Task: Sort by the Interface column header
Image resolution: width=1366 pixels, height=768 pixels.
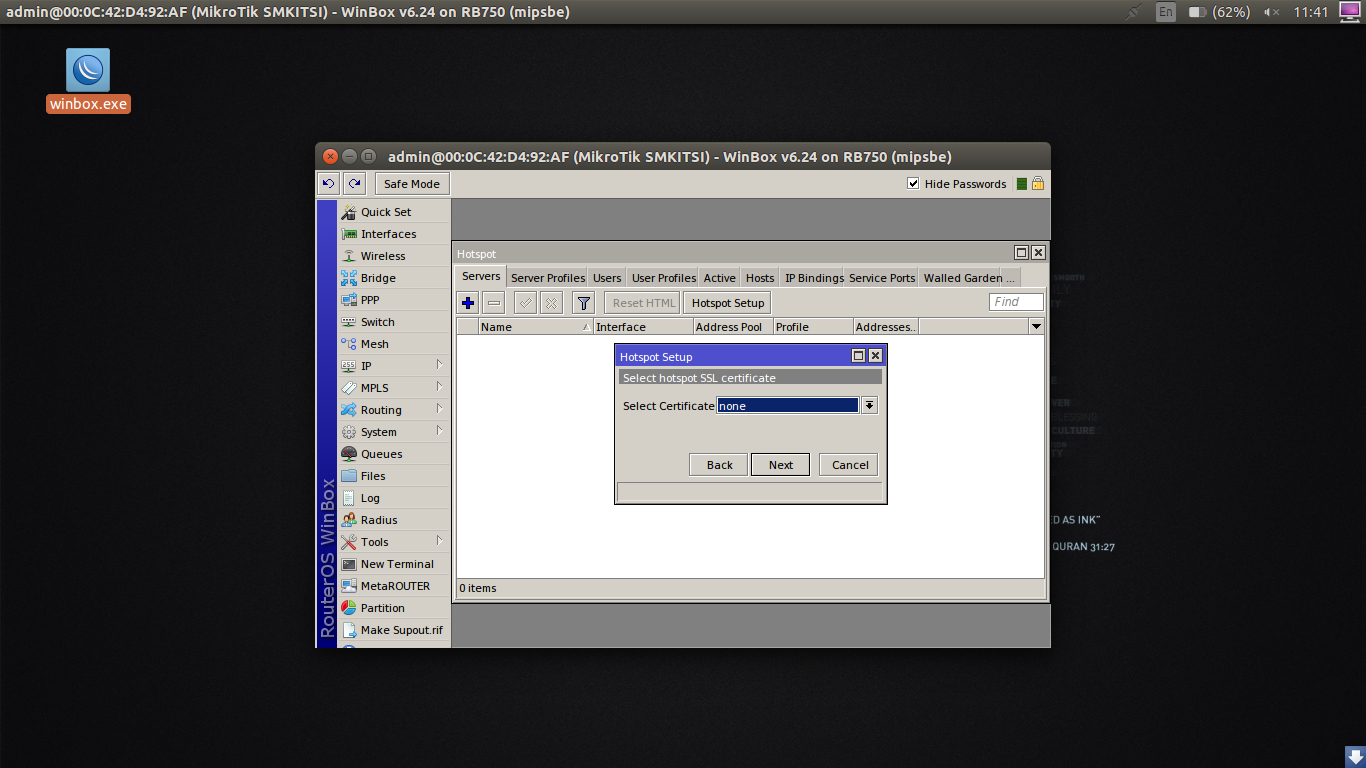Action: tap(643, 327)
